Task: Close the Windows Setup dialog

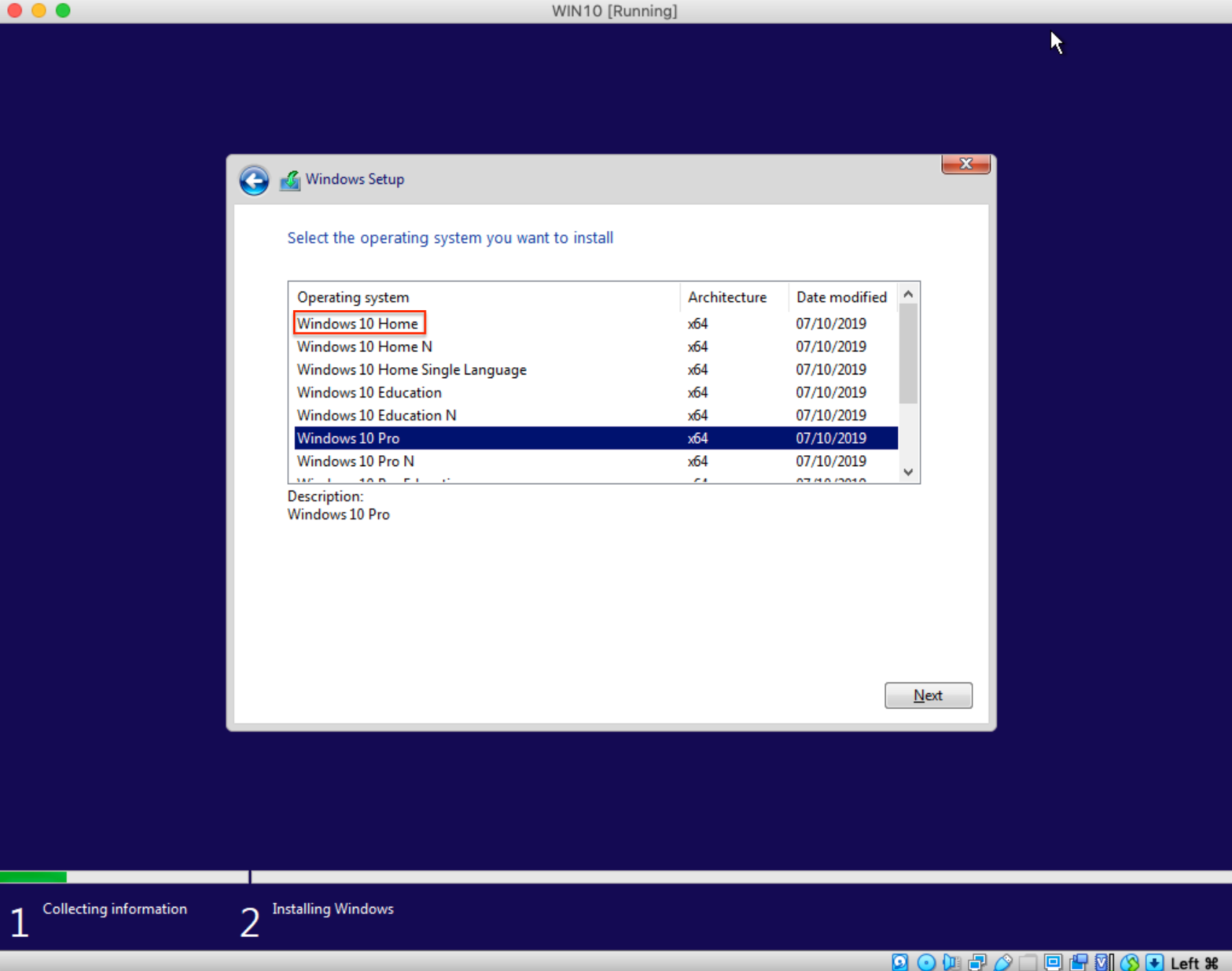Action: point(966,164)
